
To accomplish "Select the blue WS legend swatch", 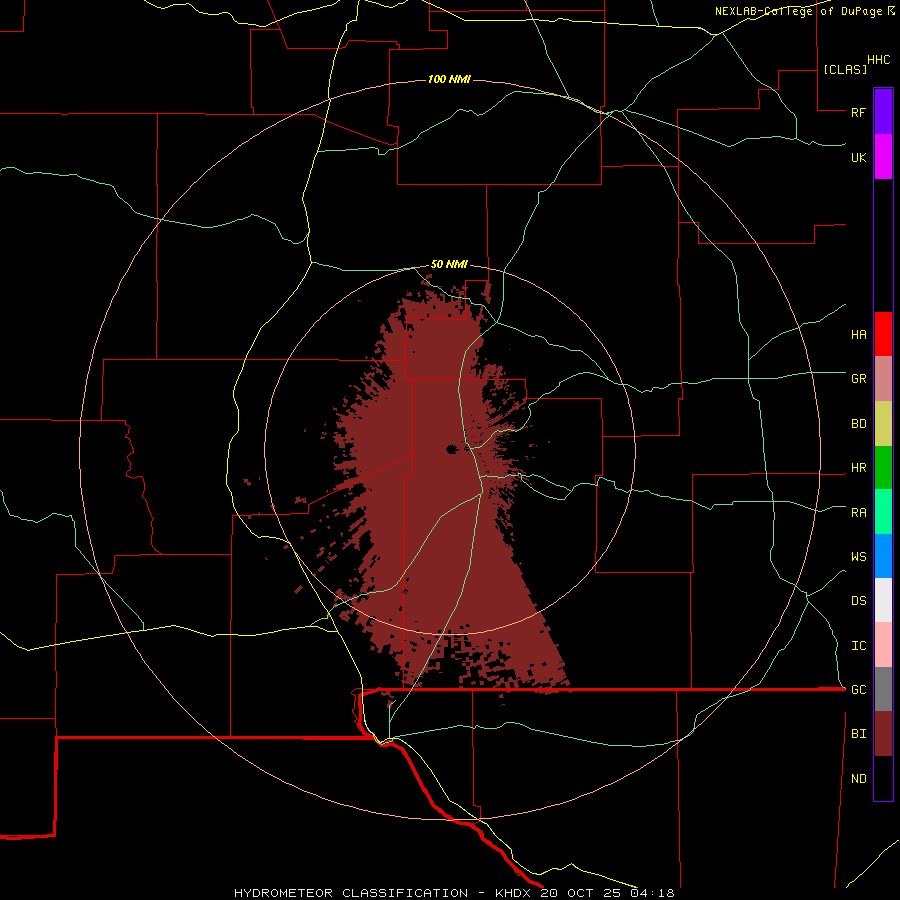I will (883, 556).
